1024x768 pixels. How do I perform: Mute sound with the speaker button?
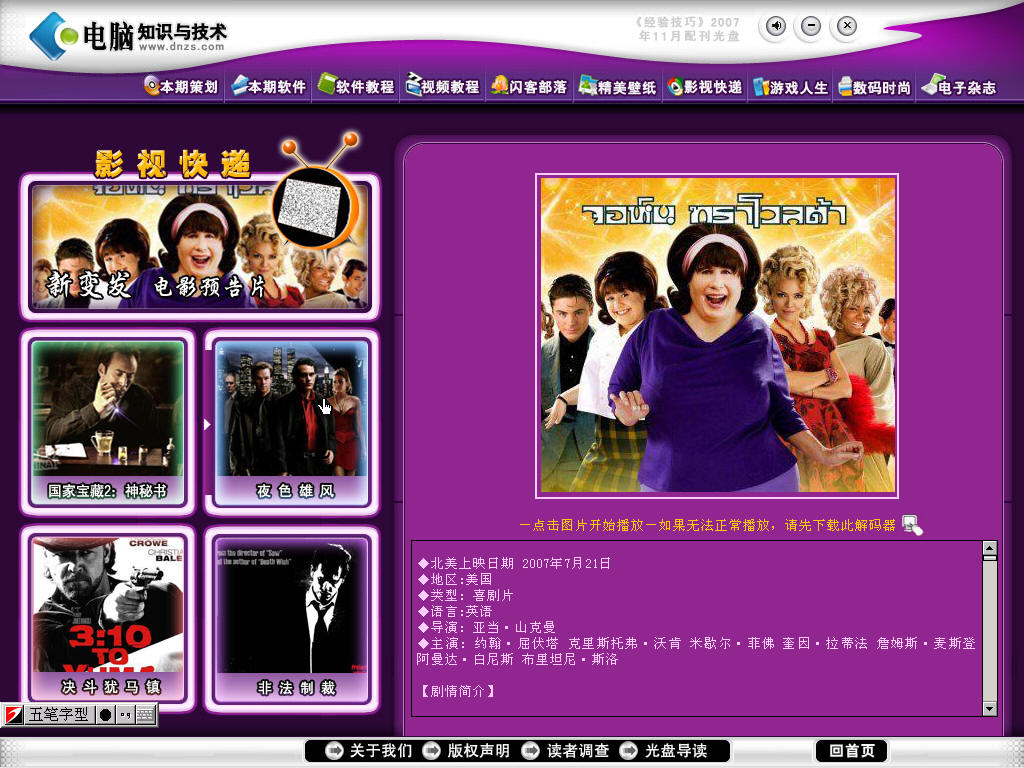coord(775,26)
